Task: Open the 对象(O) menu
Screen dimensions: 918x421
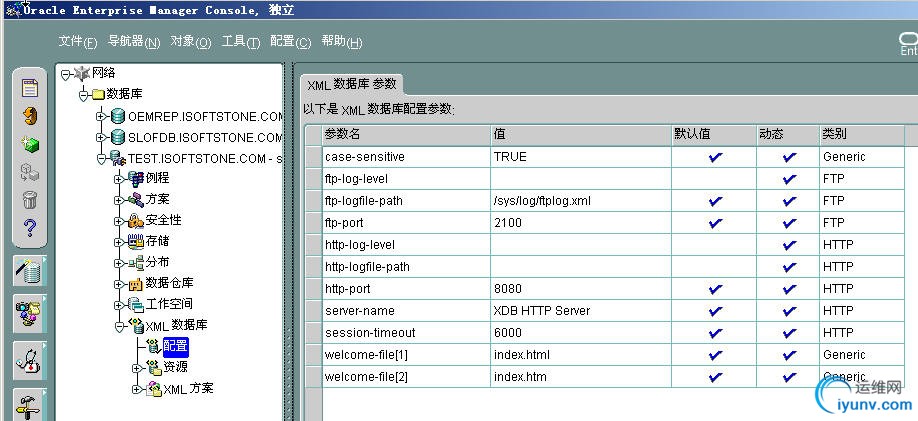Action: pyautogui.click(x=191, y=42)
